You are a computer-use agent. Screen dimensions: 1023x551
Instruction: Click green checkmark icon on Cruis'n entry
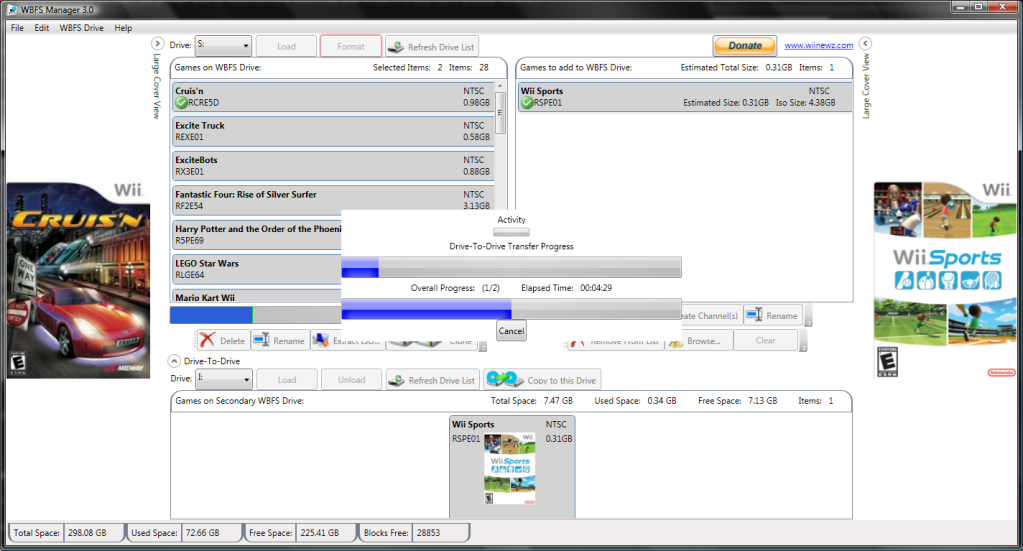[181, 102]
